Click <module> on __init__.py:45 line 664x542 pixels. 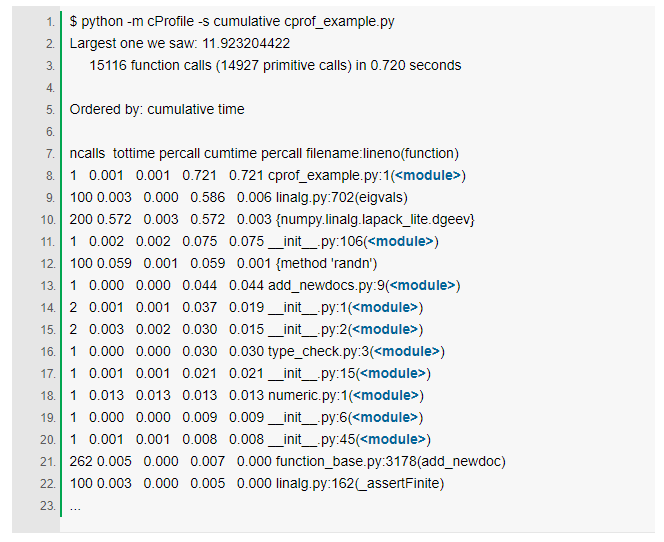tap(393, 440)
